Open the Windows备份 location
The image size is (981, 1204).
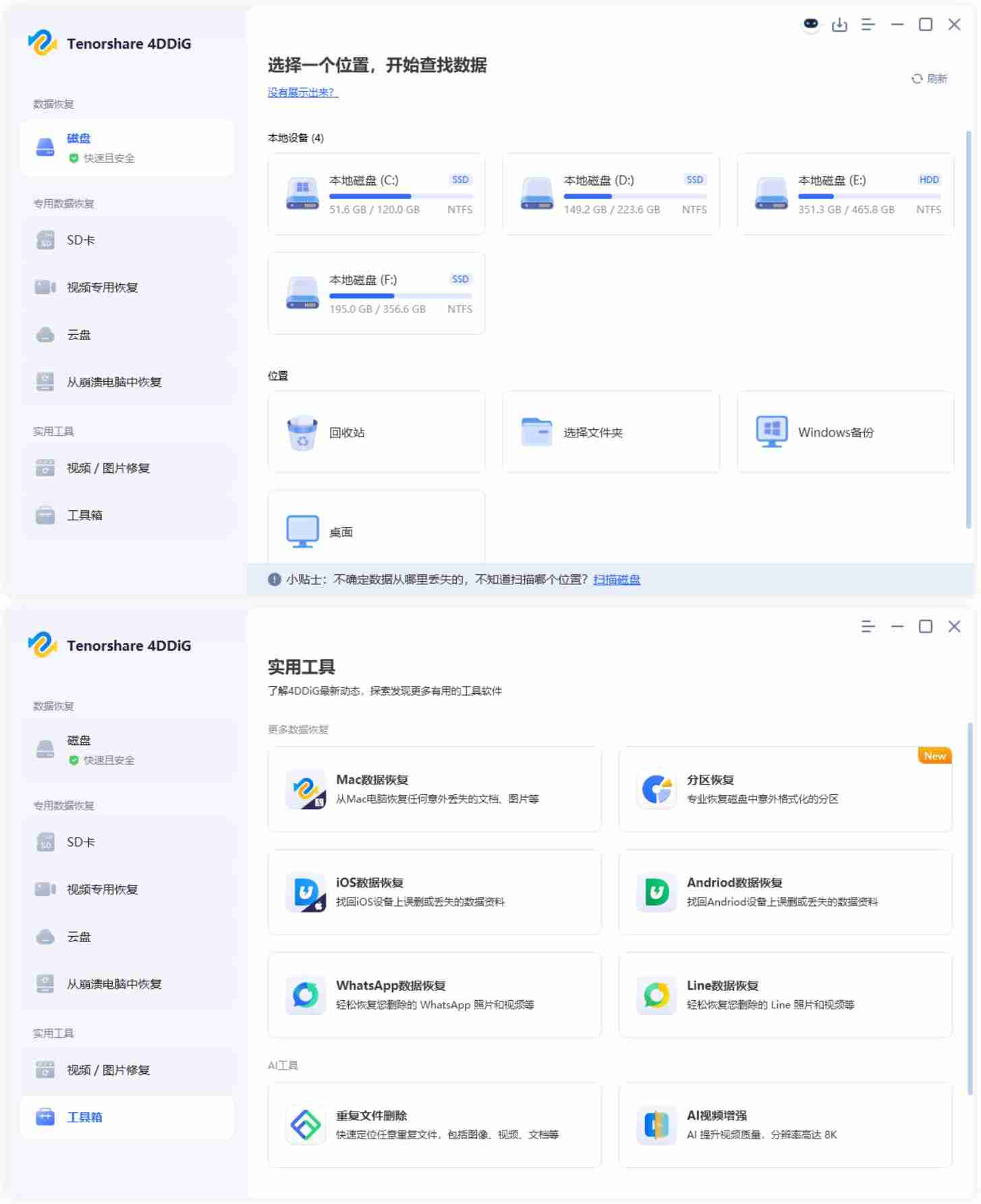[845, 432]
